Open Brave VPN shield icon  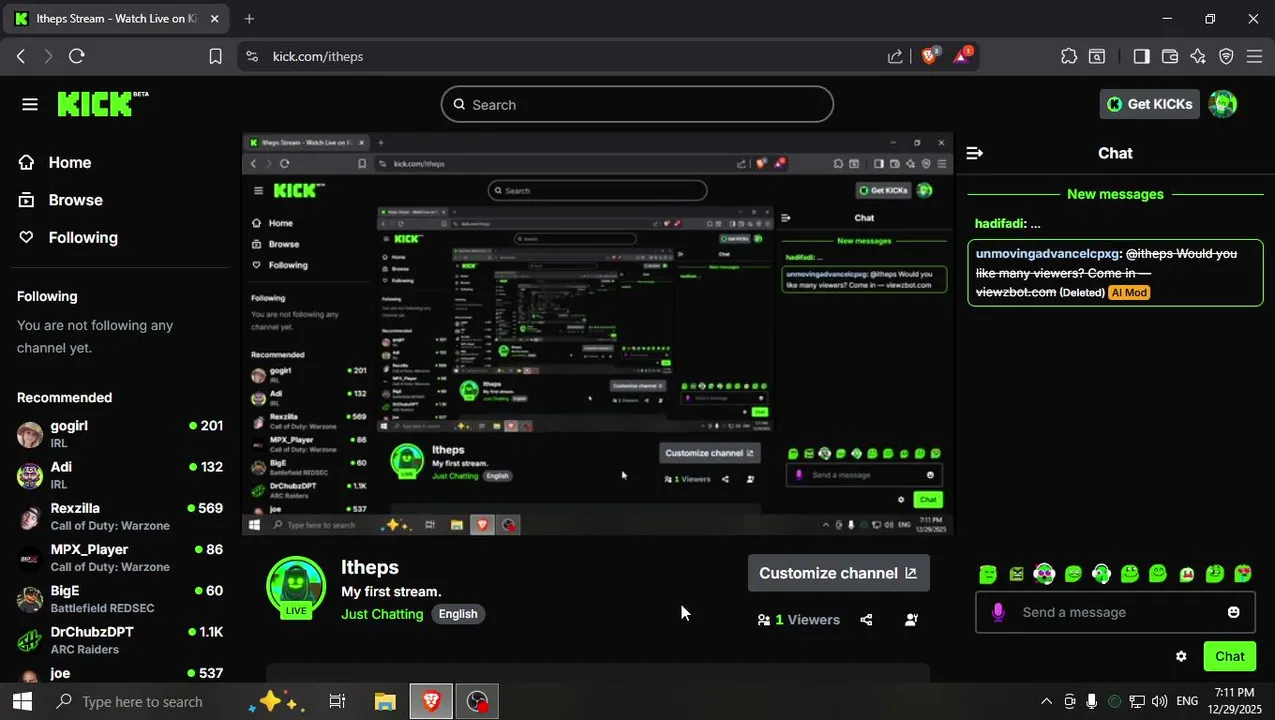coord(1226,56)
